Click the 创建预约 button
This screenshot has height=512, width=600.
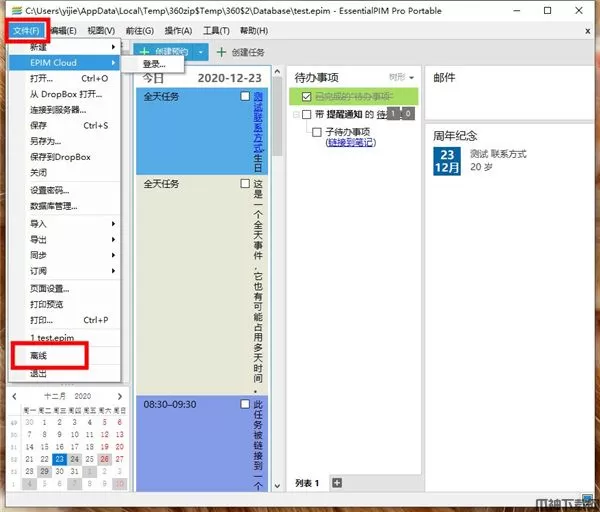(x=164, y=52)
